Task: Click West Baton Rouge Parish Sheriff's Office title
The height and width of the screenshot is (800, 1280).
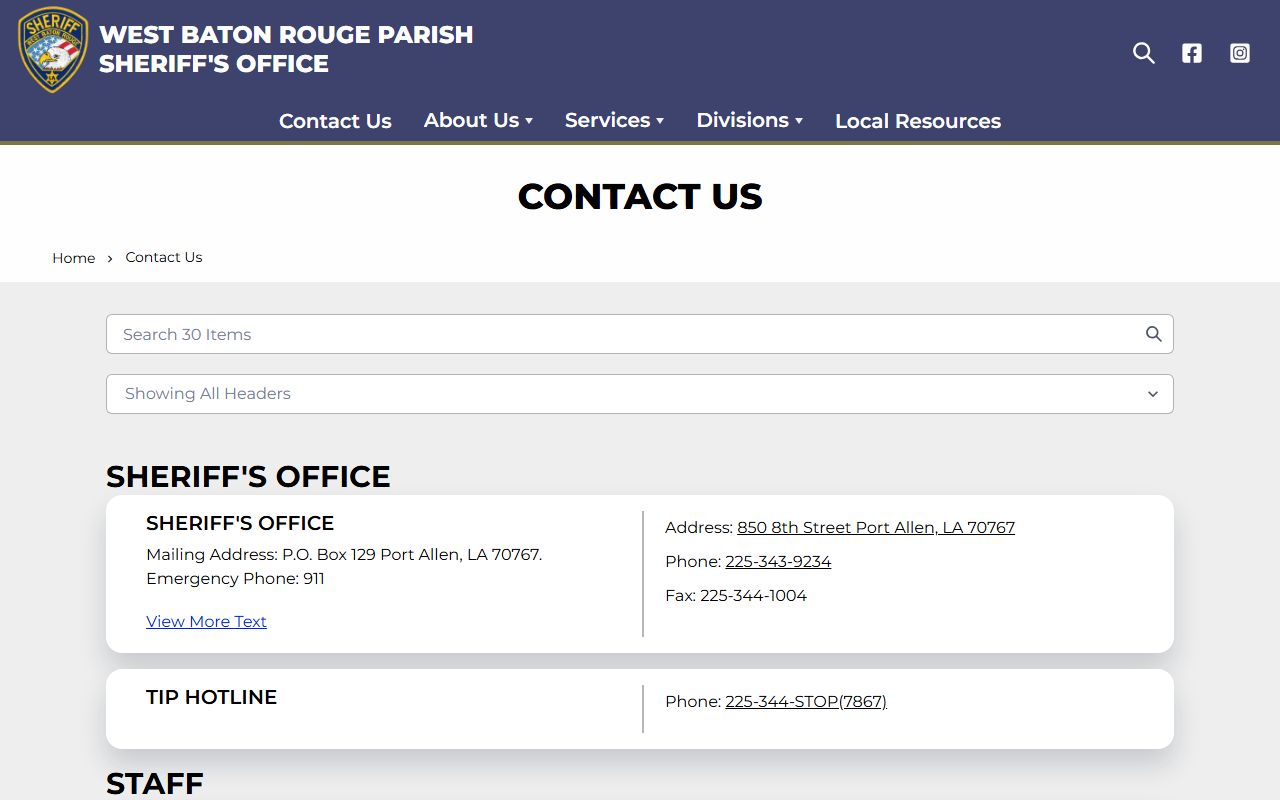Action: point(286,49)
